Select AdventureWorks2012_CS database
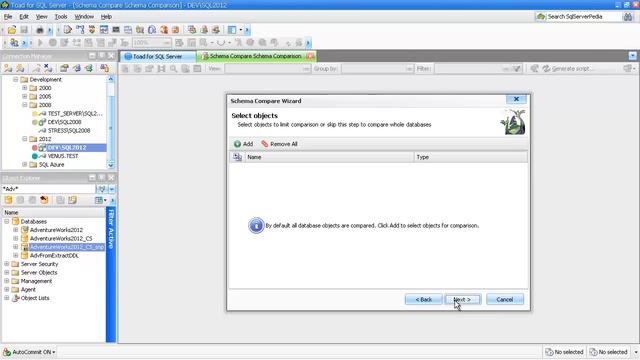 (x=61, y=238)
